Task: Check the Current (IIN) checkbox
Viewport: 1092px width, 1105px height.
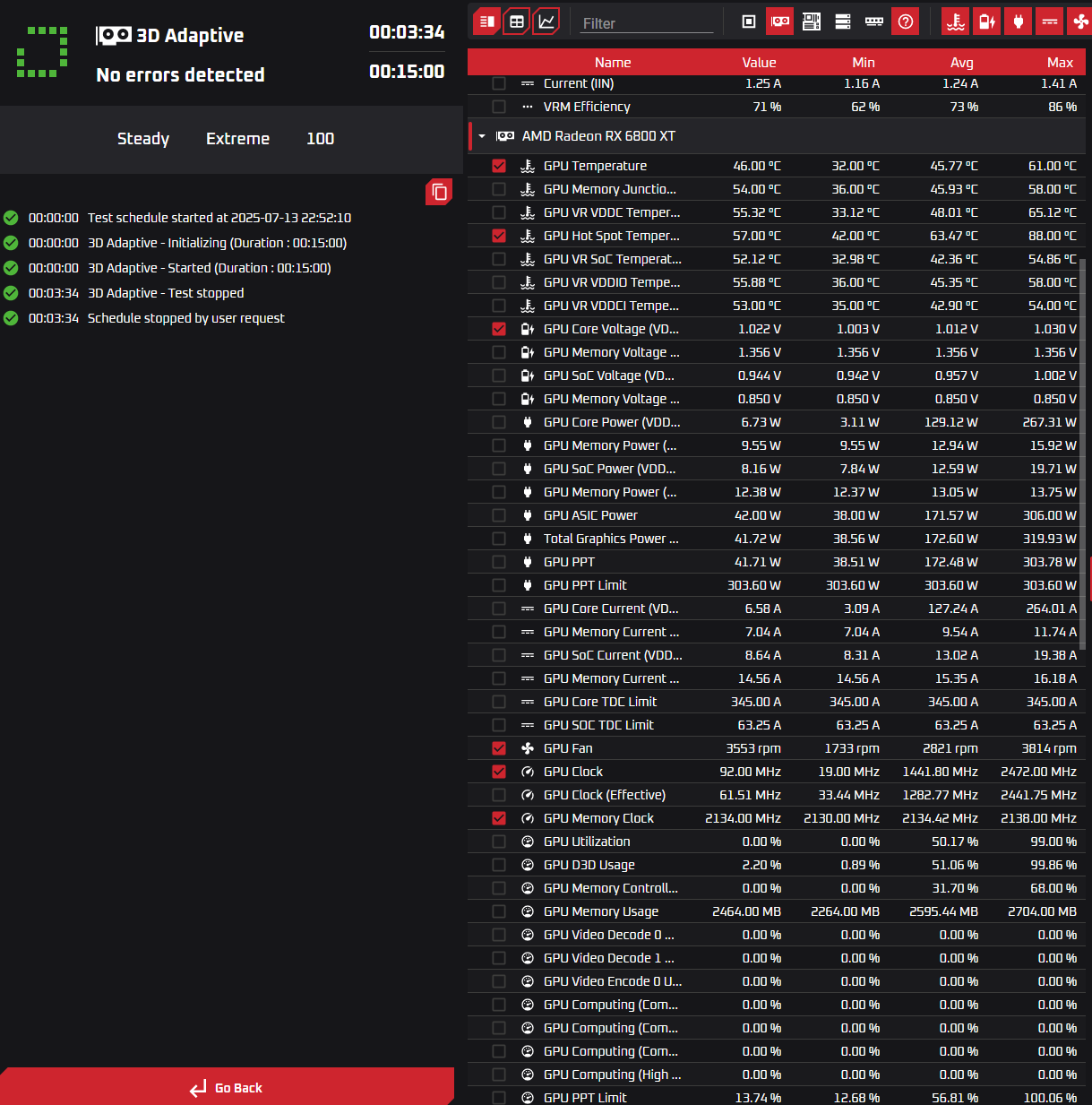Action: [499, 83]
